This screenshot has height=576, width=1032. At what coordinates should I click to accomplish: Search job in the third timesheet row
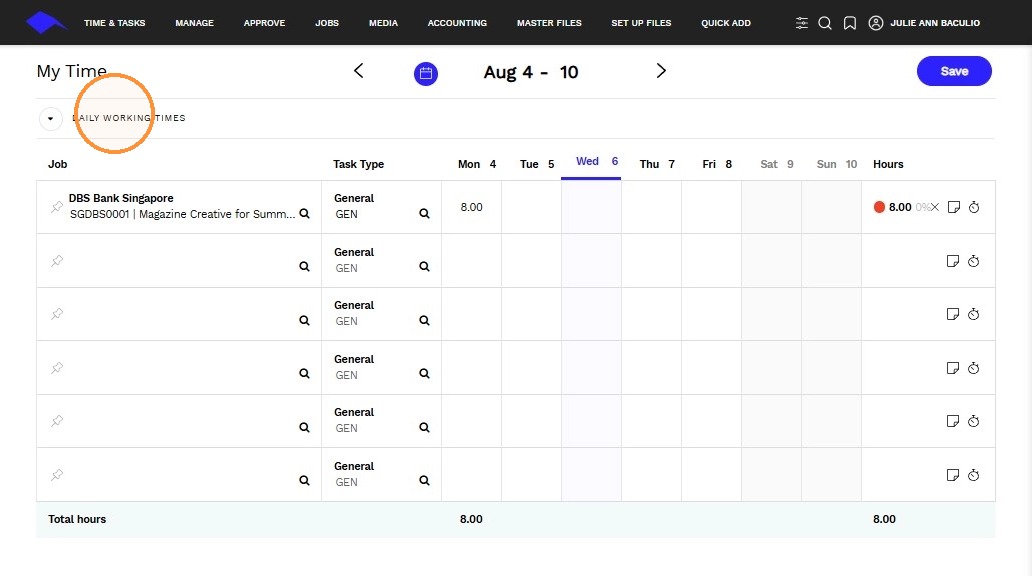304,321
